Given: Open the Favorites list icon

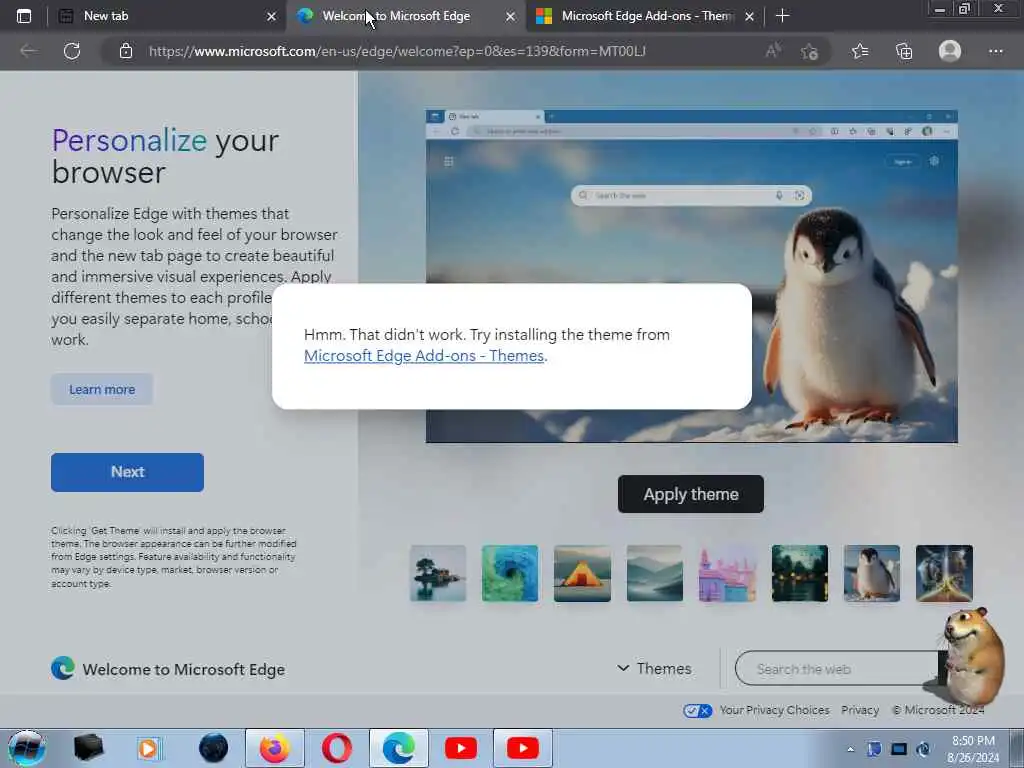Looking at the screenshot, I should (x=860, y=51).
